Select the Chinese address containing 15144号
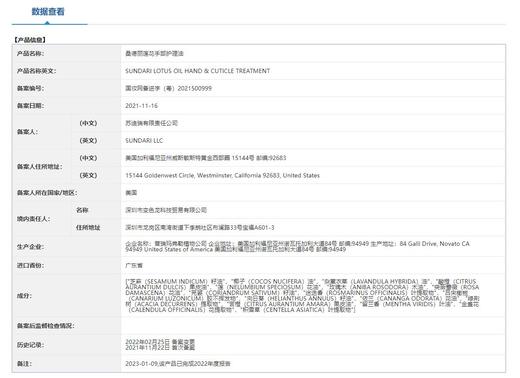 point(206,158)
